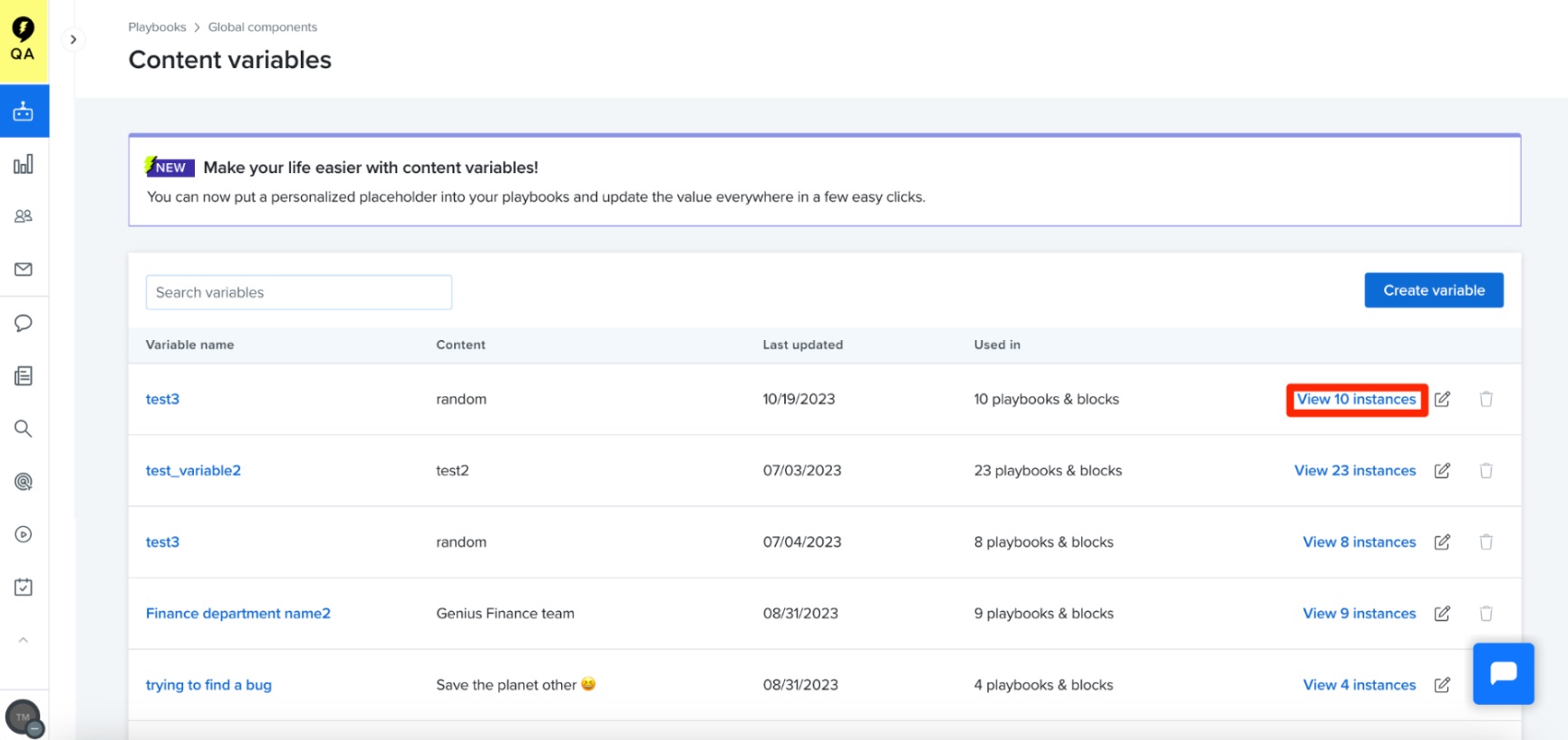
Task: Edit the 10/19/2023 test3 variable
Action: coord(1442,399)
